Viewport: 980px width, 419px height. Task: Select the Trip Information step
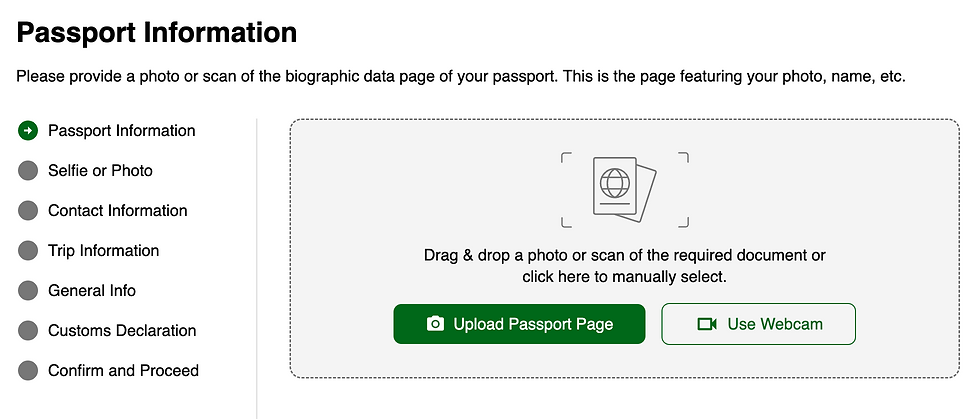coord(104,251)
